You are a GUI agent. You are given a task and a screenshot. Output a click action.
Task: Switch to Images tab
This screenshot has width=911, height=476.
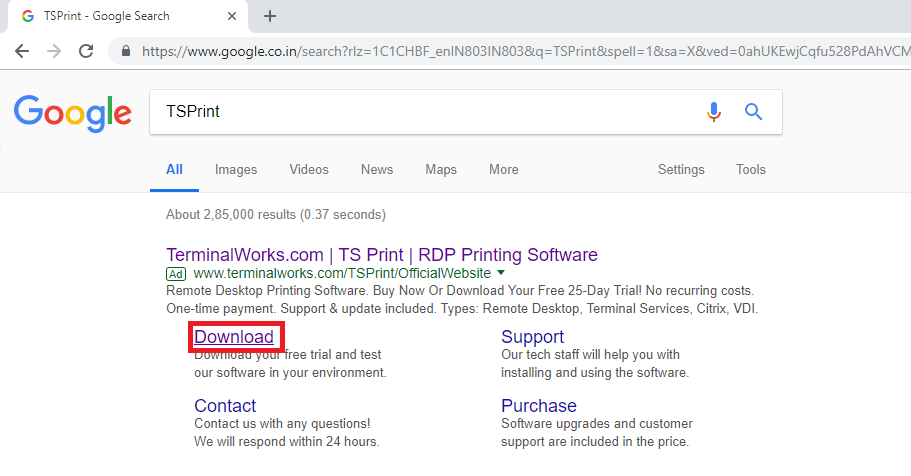[x=236, y=170]
